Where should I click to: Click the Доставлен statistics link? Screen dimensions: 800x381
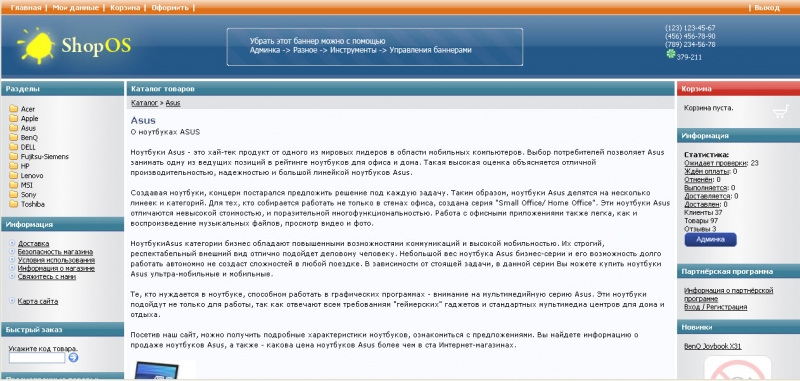click(x=702, y=204)
